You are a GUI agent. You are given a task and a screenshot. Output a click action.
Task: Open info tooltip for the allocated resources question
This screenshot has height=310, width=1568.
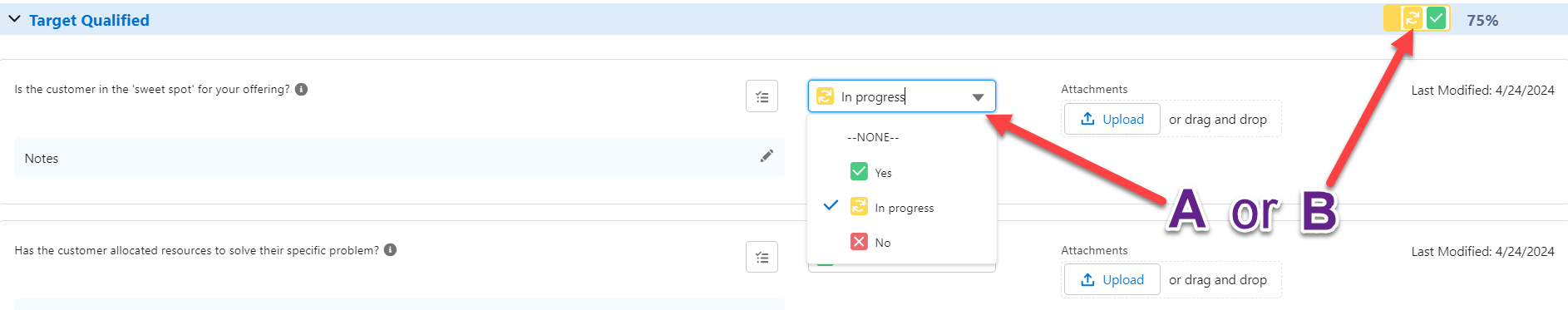pos(391,250)
